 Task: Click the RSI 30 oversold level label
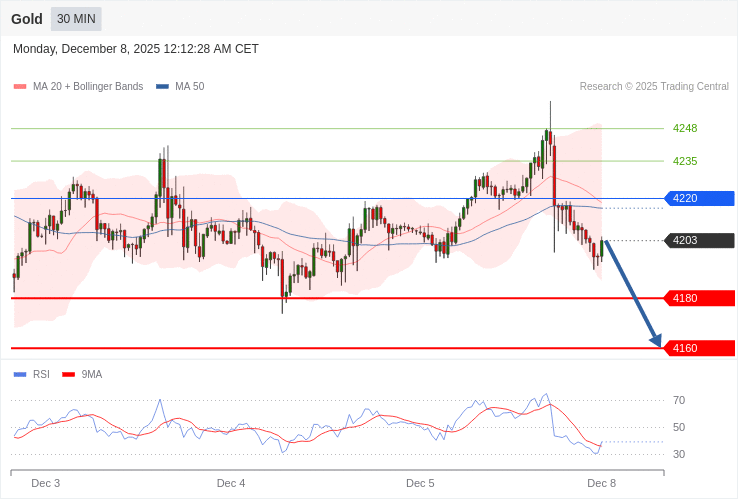pyautogui.click(x=679, y=454)
